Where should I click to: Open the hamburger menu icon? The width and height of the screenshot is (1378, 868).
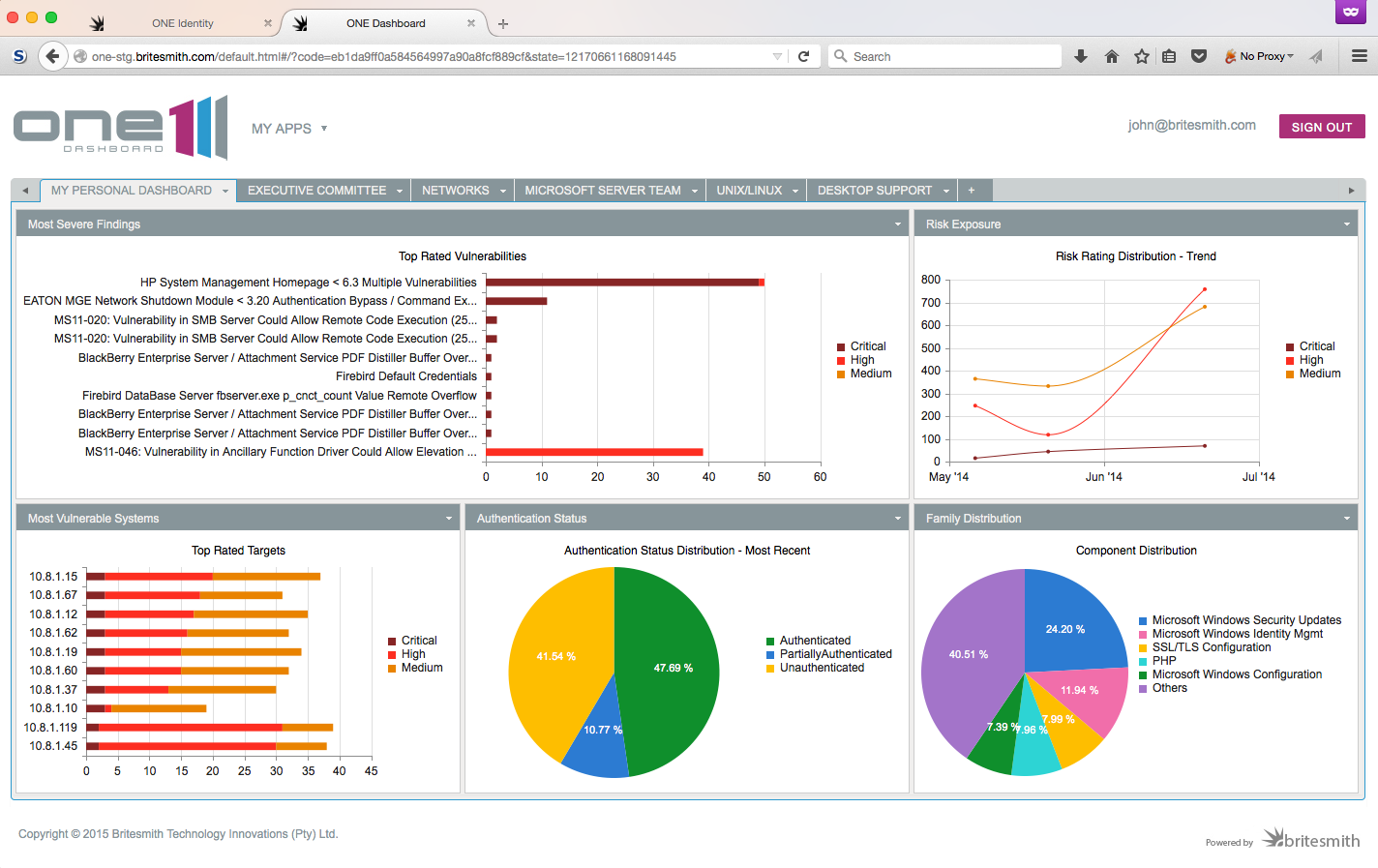coord(1359,56)
